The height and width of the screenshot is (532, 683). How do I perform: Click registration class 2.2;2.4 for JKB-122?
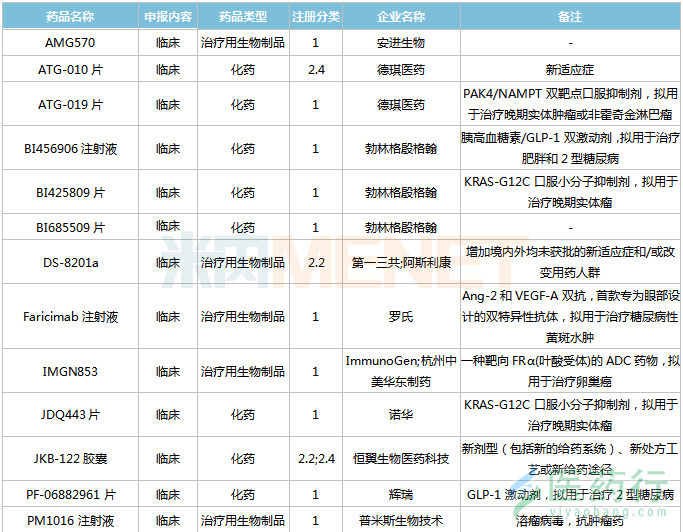(x=316, y=458)
